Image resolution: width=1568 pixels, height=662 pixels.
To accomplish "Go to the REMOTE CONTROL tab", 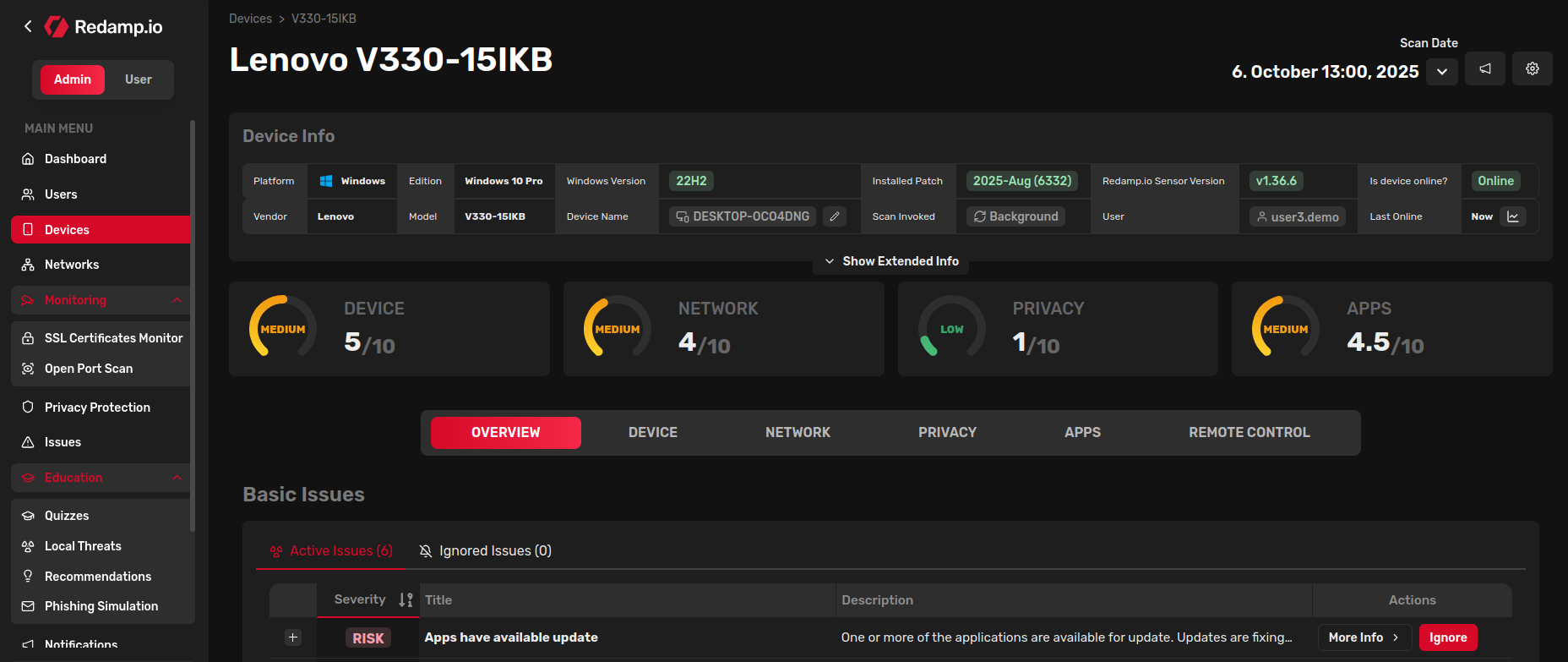I will click(x=1249, y=433).
